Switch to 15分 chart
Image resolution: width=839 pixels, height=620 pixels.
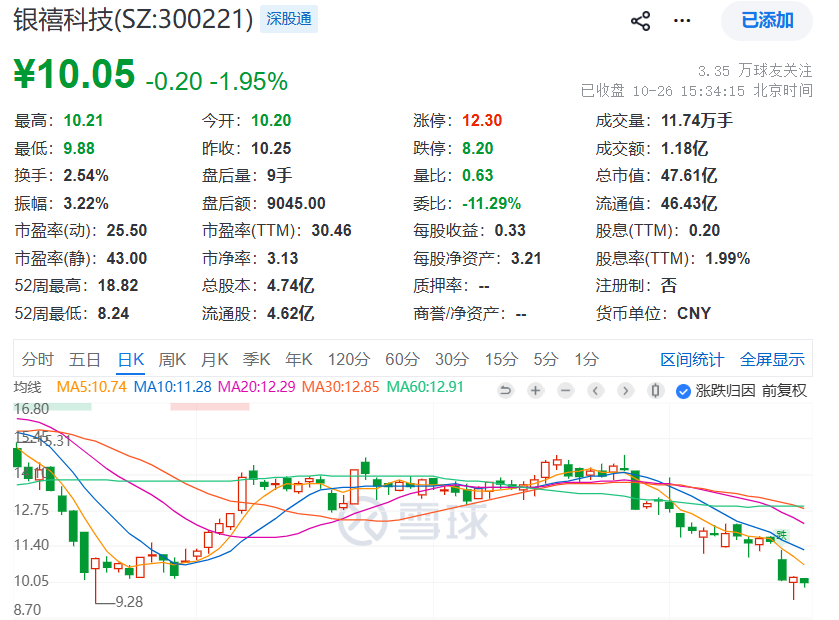tap(501, 359)
